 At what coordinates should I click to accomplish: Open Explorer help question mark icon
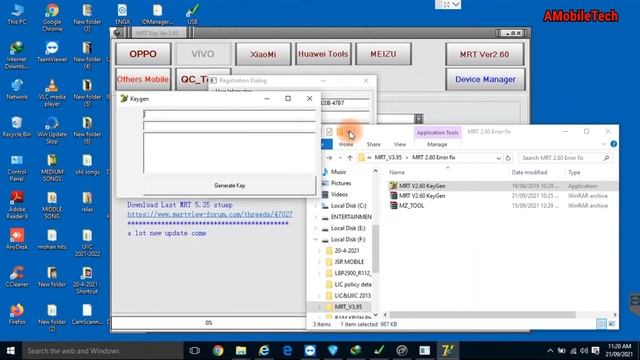(x=613, y=144)
